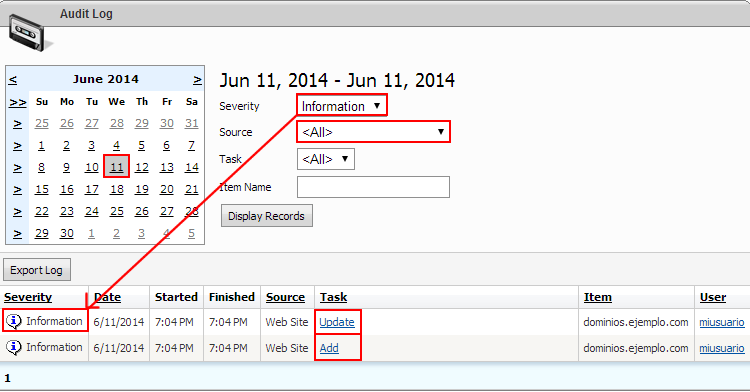The width and height of the screenshot is (750, 392).
Task: Click 6/11/2014 date in Update row
Action: tap(119, 322)
